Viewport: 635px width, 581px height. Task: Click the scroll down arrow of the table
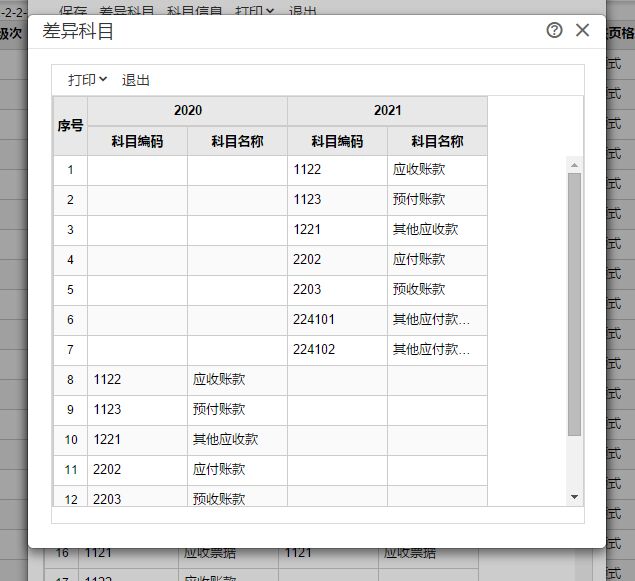tap(574, 497)
